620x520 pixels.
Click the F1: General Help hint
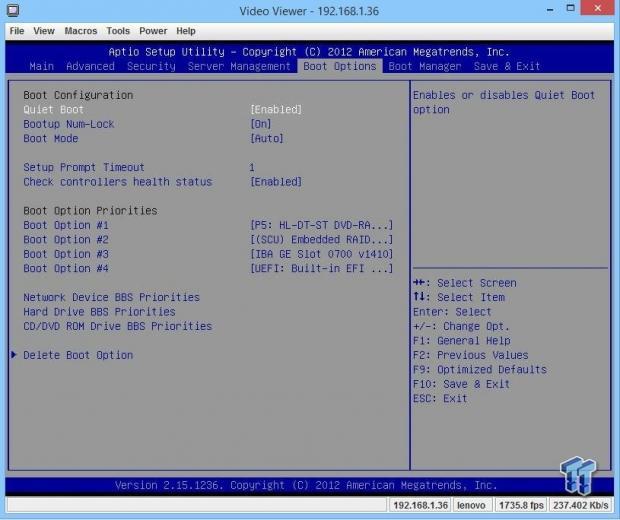click(x=461, y=341)
